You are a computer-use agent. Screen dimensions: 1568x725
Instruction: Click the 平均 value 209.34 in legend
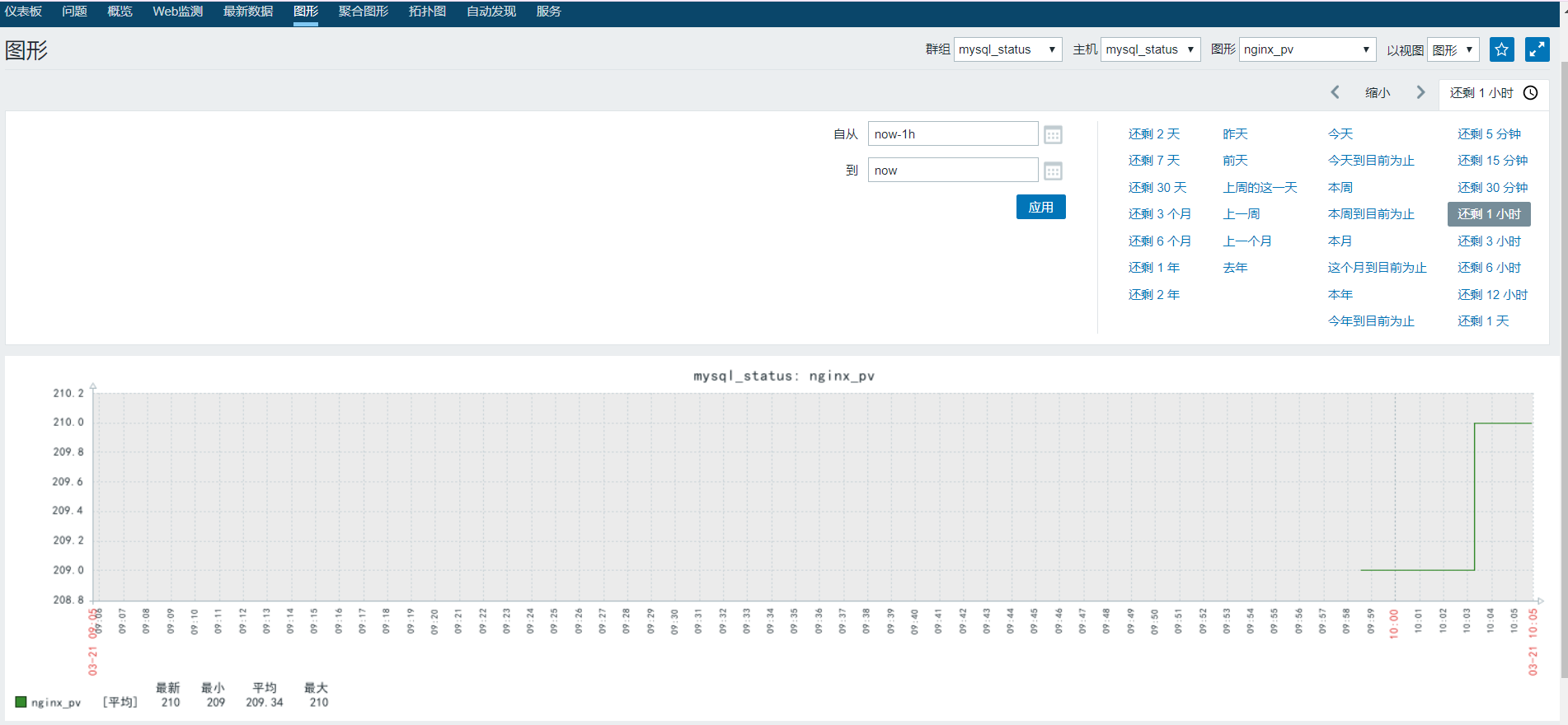265,703
